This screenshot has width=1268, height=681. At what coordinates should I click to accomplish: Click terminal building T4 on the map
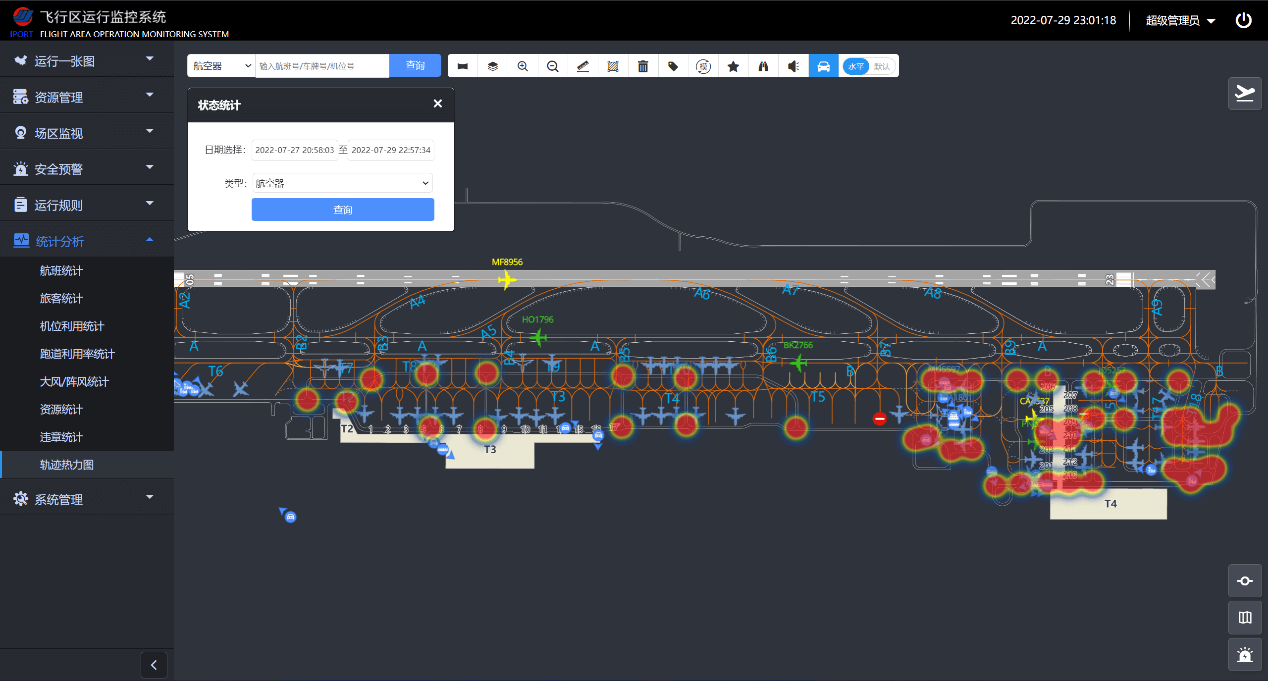[x=1109, y=503]
